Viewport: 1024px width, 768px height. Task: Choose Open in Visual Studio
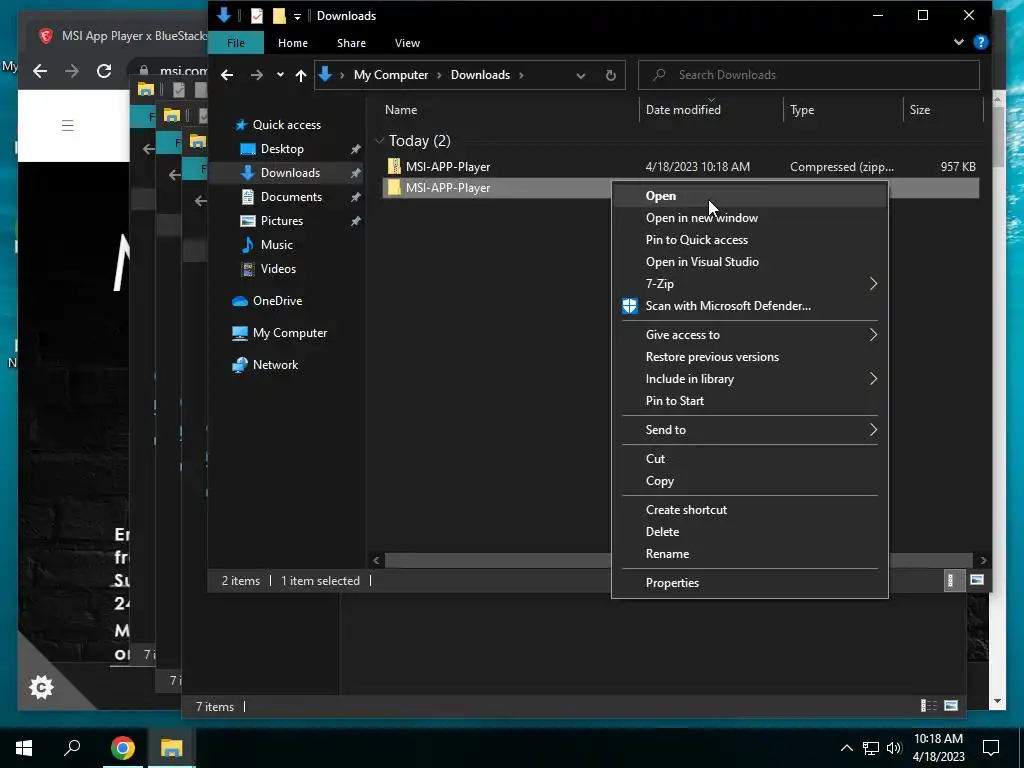click(x=750, y=262)
